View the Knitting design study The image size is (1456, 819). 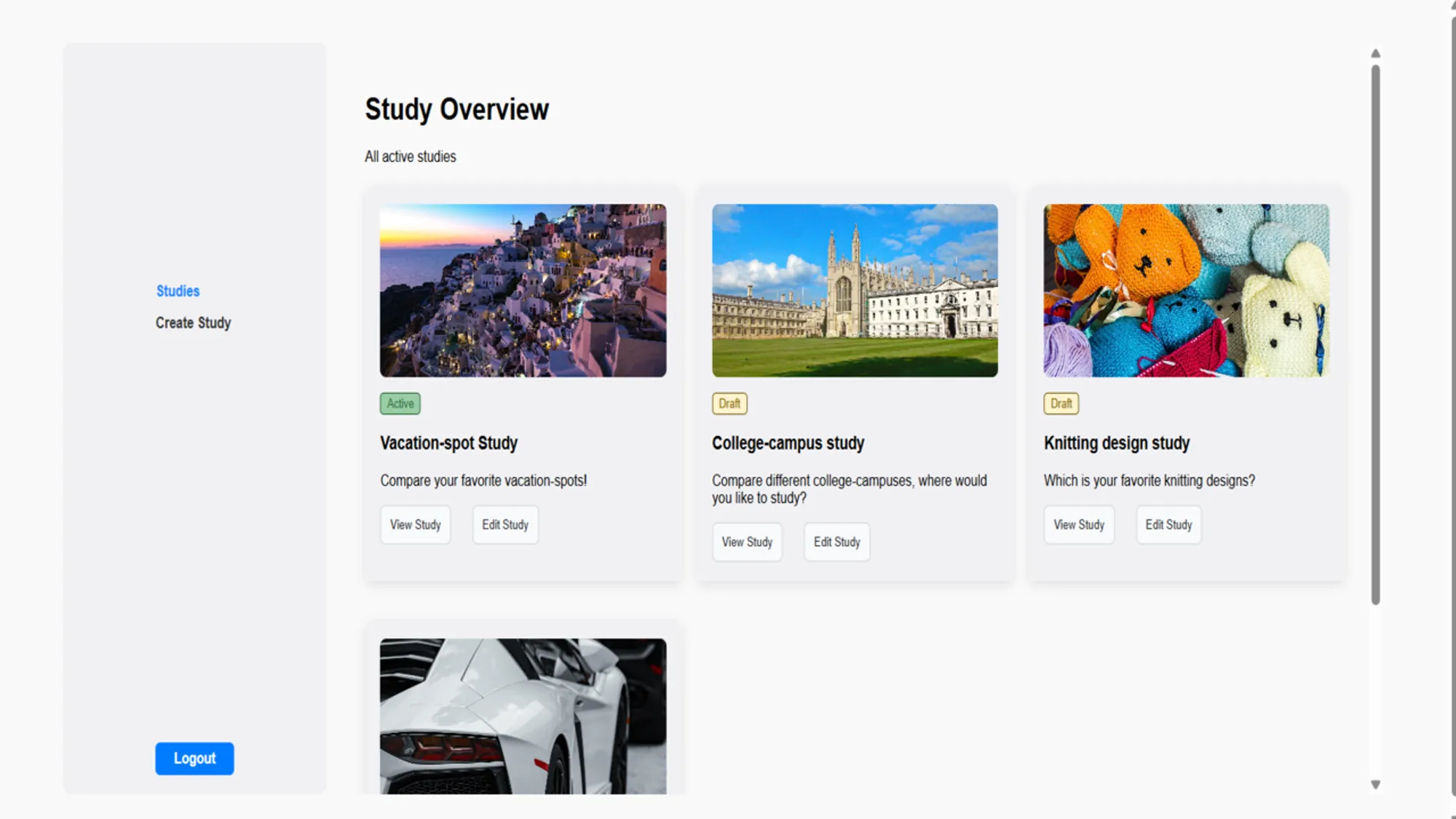point(1078,525)
